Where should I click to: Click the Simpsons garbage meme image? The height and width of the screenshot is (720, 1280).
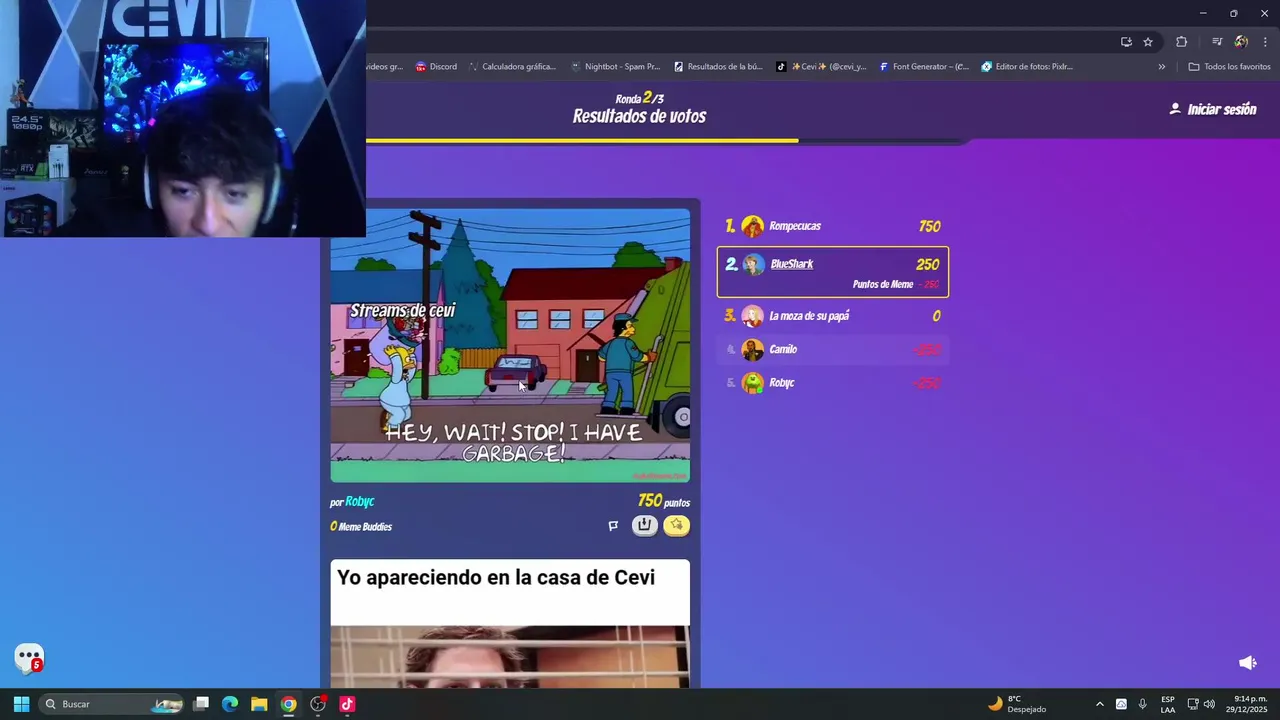[x=510, y=346]
